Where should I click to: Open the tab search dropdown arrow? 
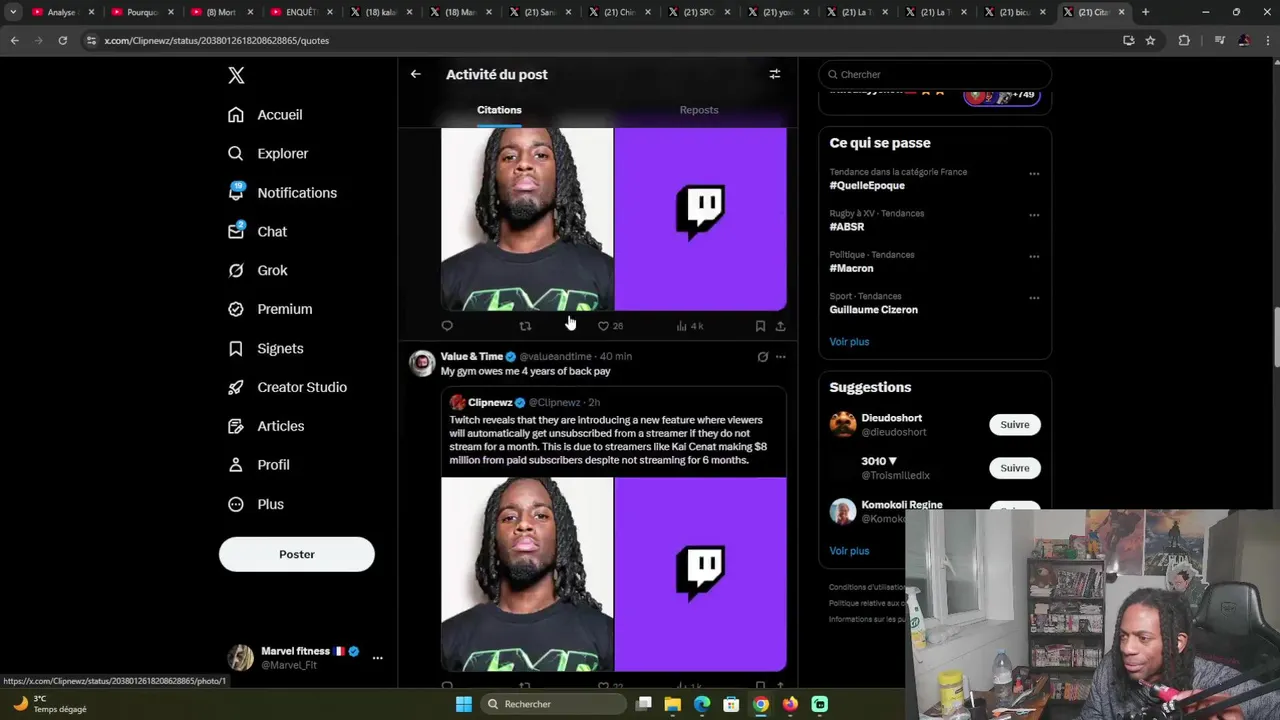13,12
